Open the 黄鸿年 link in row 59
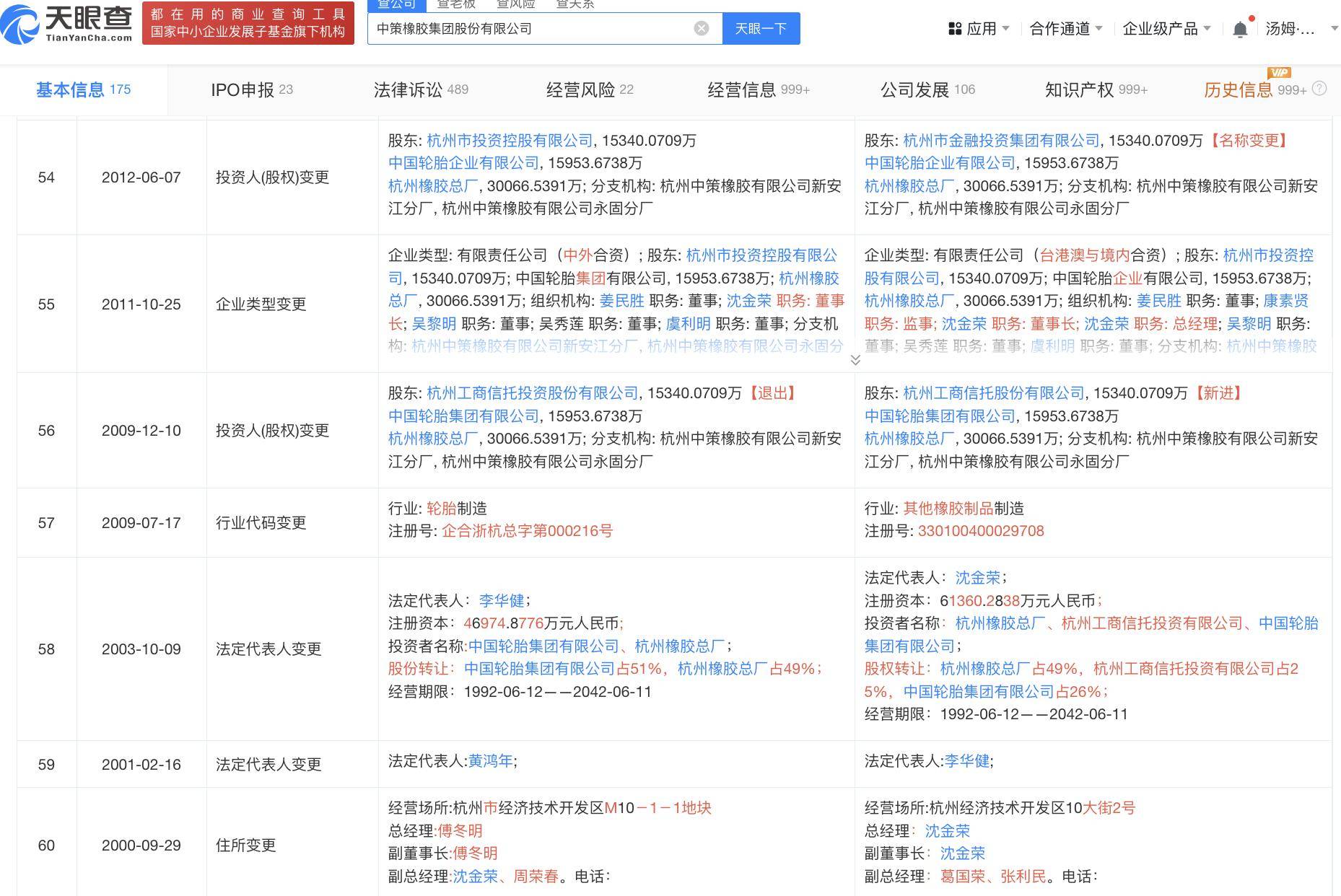1341x896 pixels. coord(490,761)
